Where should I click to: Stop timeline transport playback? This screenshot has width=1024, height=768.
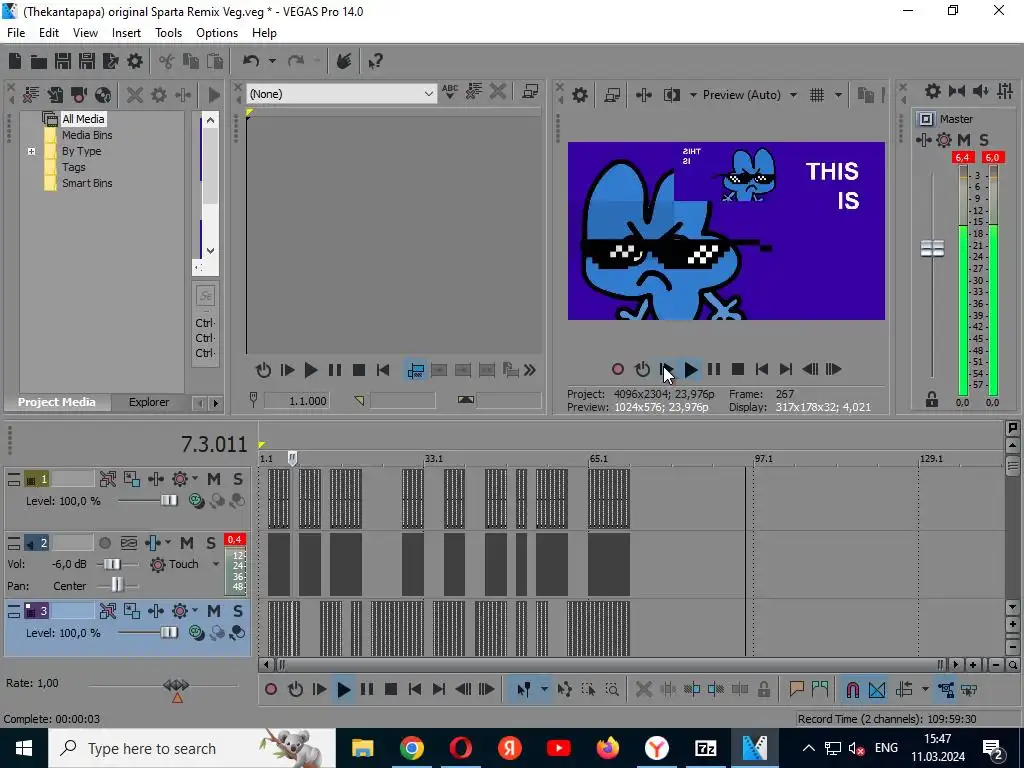[x=391, y=689]
